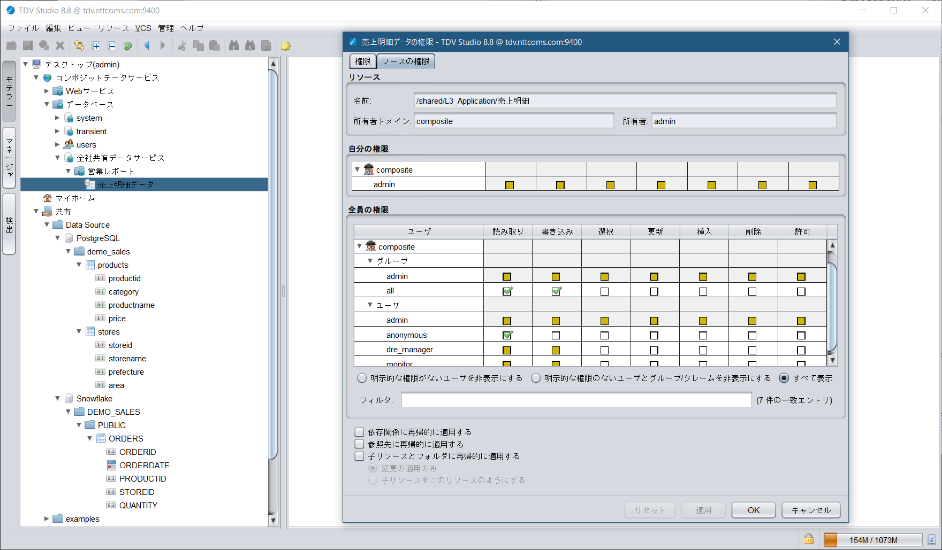This screenshot has width=942, height=550.
Task: Click the OK button
Action: point(753,510)
